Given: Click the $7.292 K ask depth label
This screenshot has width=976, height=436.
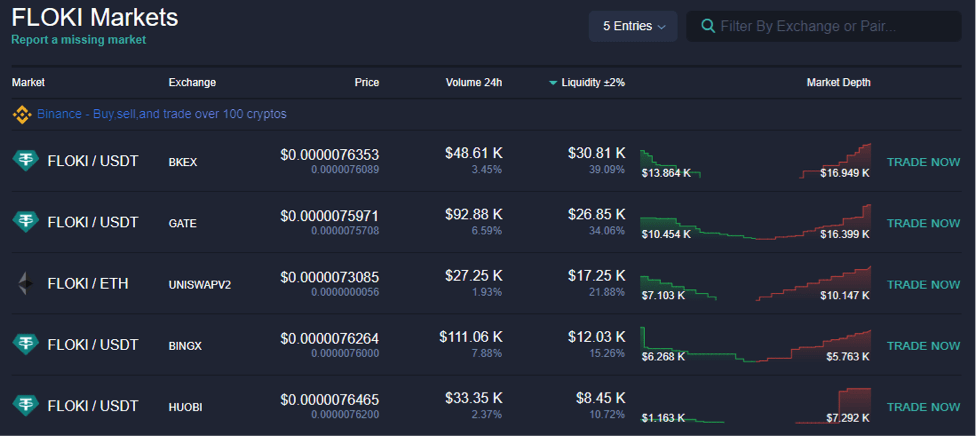Looking at the screenshot, I should [848, 418].
